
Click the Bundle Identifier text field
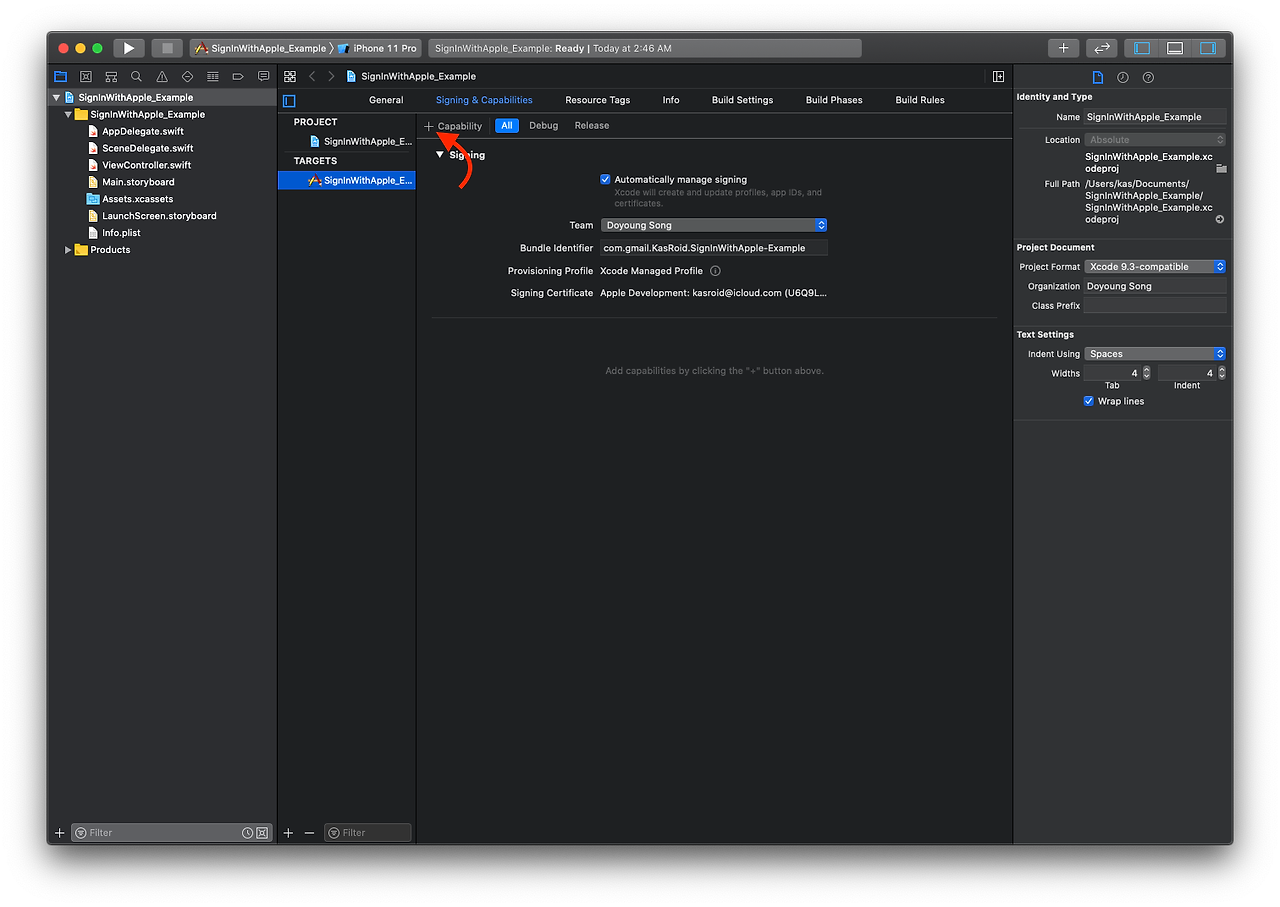click(714, 248)
